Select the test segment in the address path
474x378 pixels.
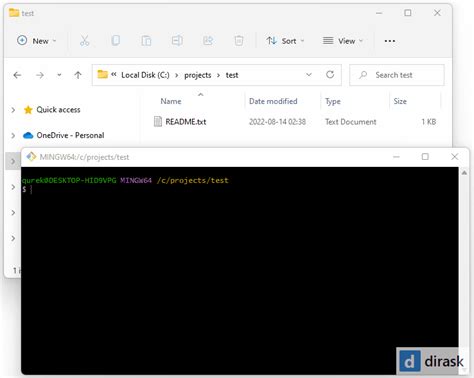pyautogui.click(x=232, y=75)
